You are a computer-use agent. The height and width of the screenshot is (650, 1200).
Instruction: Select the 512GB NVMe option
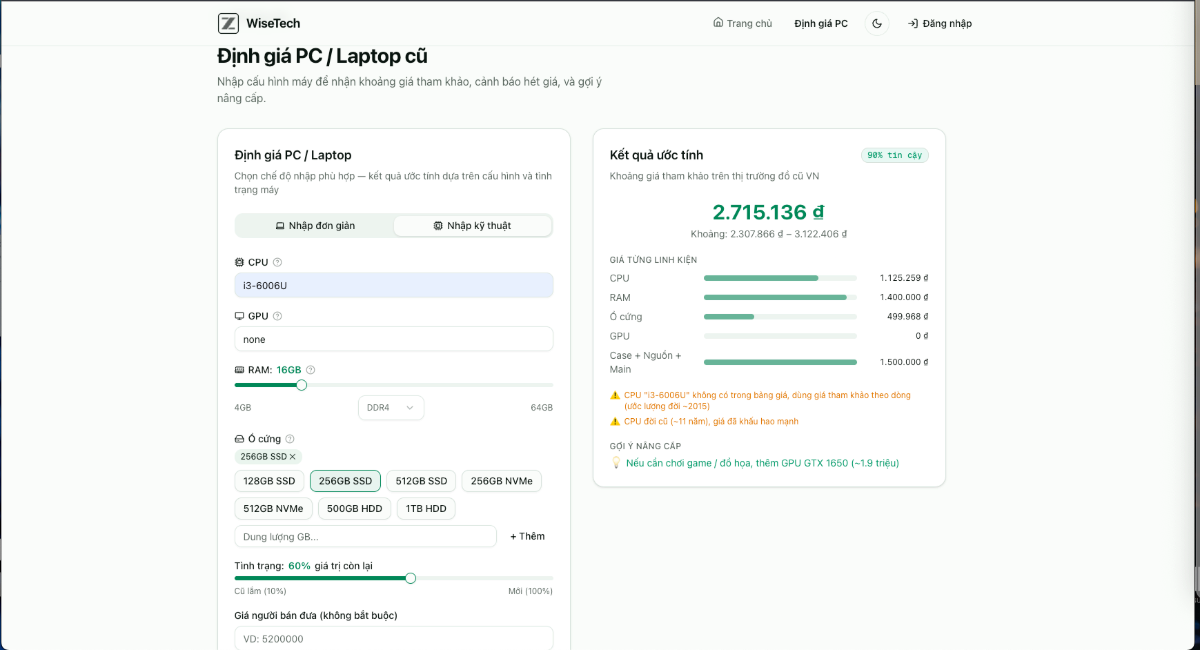273,508
